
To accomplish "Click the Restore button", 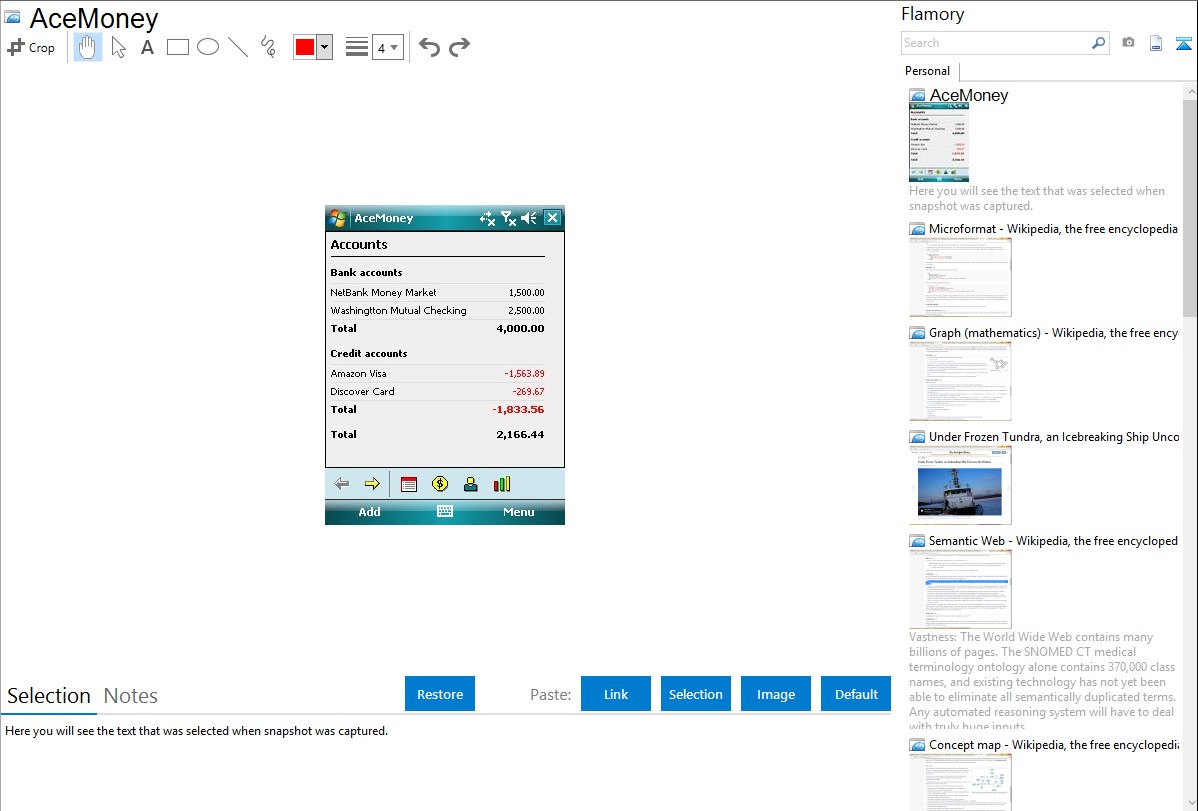I will point(440,694).
